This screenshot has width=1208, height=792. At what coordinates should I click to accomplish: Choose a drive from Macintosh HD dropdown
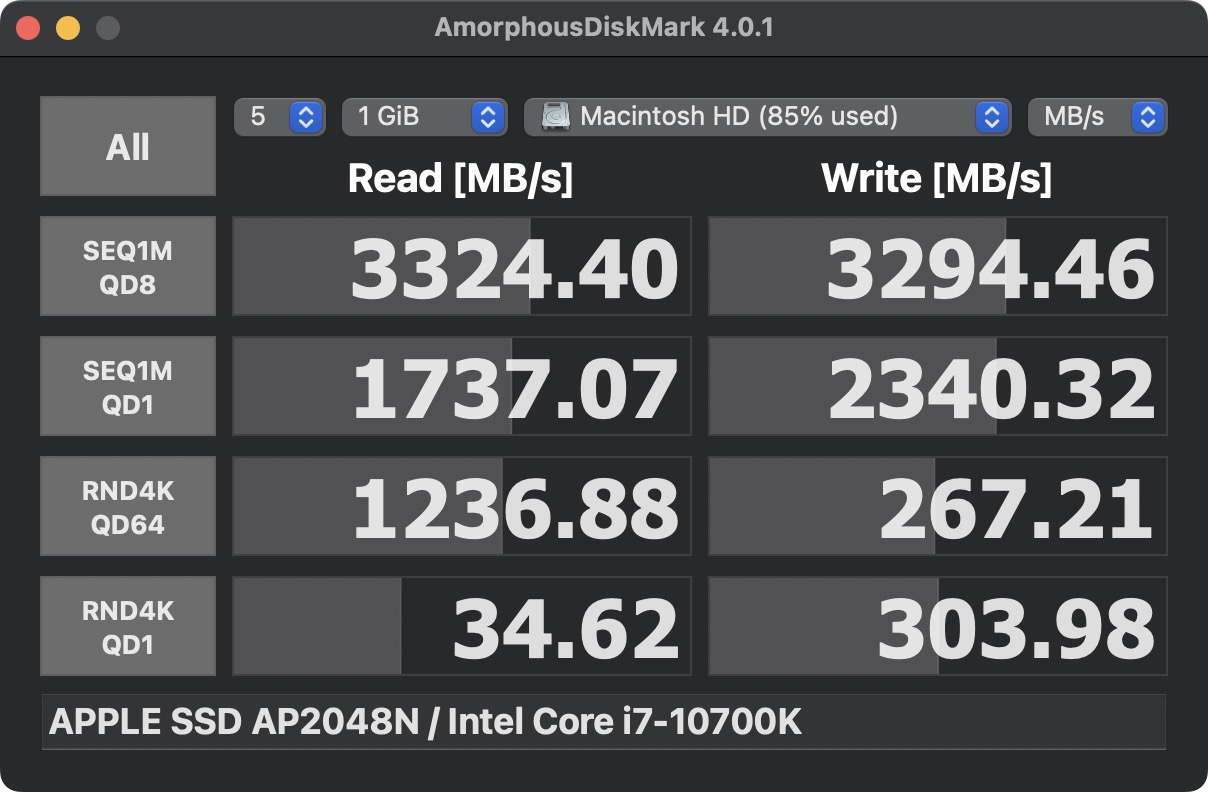[x=765, y=117]
